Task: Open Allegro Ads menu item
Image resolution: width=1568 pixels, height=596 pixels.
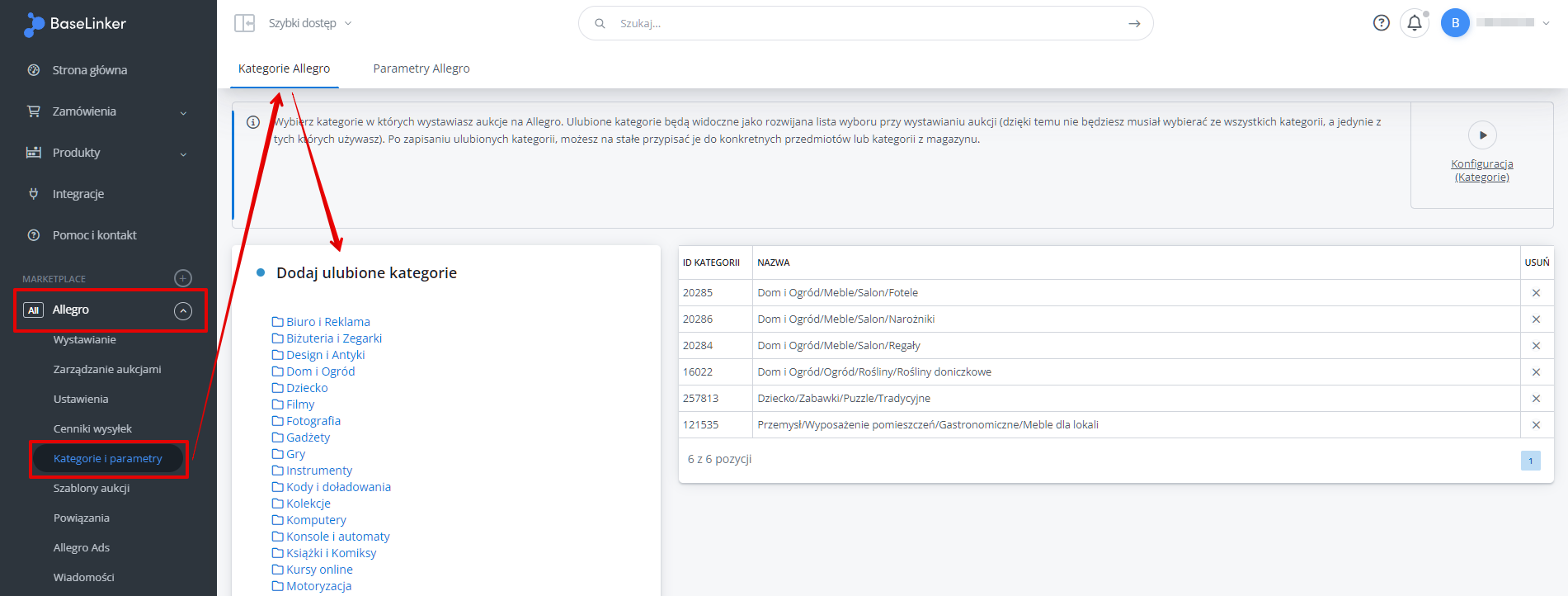Action: pyautogui.click(x=82, y=548)
